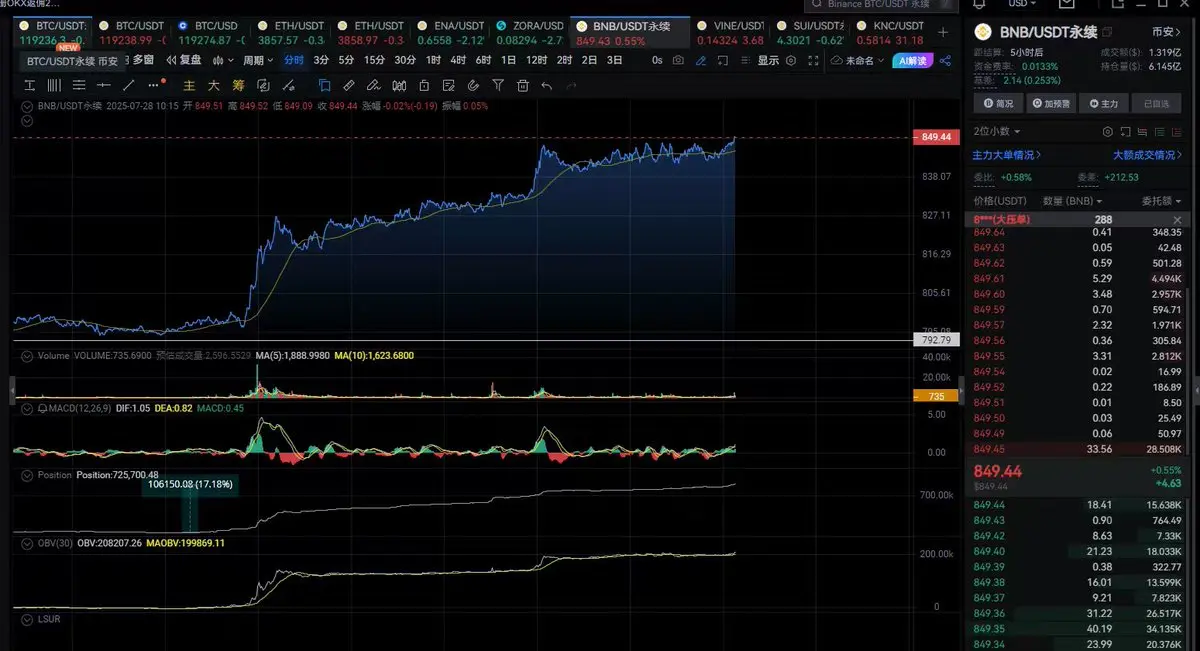Viewport: 1200px width, 651px height.
Task: Share the chart via share icon
Action: [945, 60]
